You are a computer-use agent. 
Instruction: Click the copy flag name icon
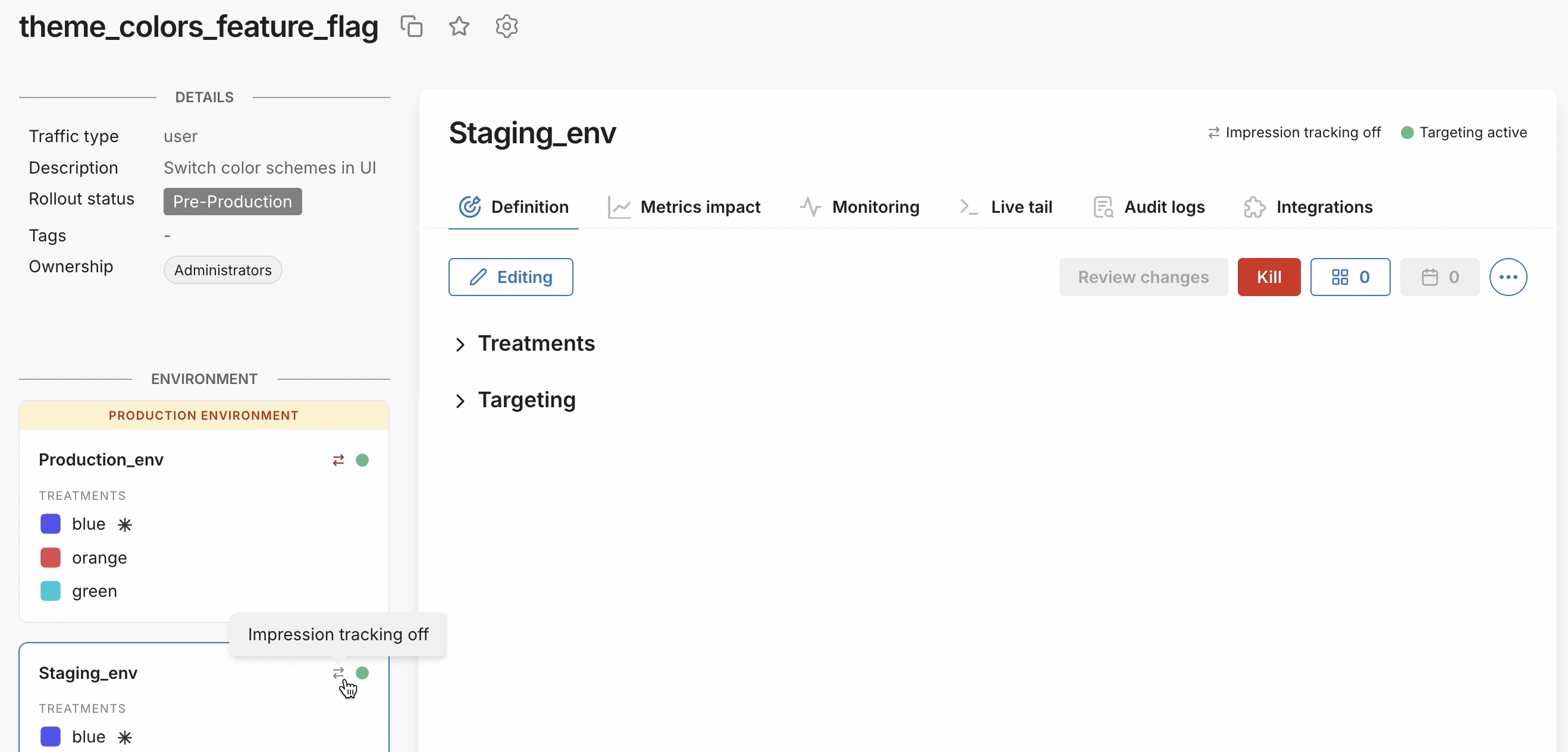(412, 27)
